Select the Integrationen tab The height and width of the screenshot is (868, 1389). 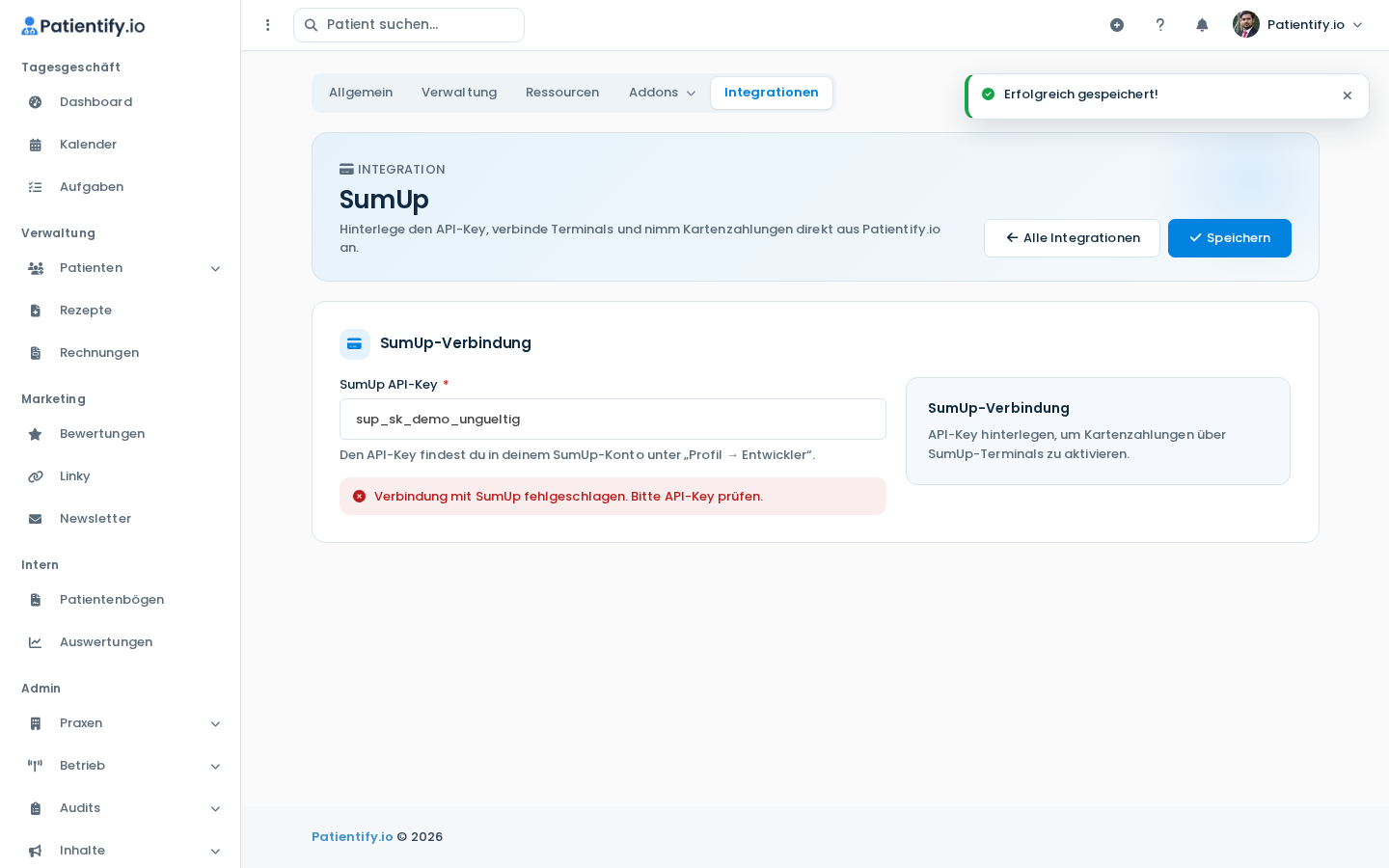click(x=772, y=93)
